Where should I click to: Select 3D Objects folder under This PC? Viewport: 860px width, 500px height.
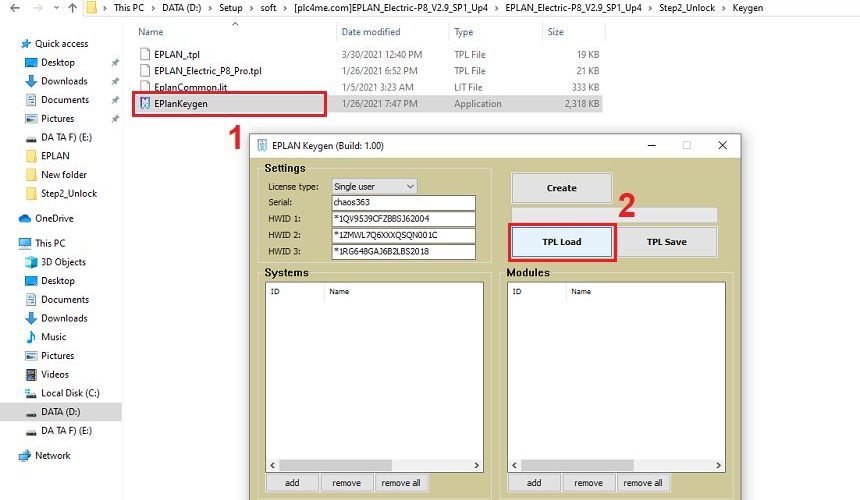[63, 262]
